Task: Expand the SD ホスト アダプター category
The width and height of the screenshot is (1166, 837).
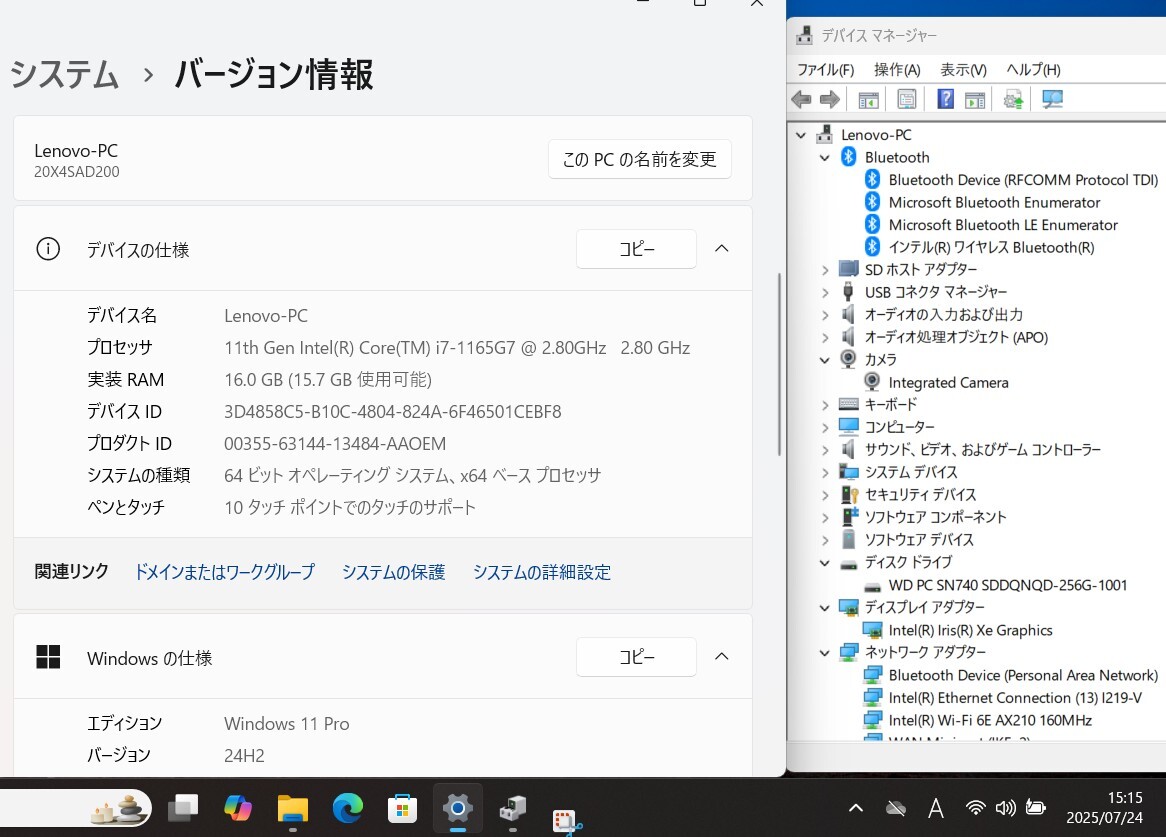Action: pyautogui.click(x=825, y=270)
